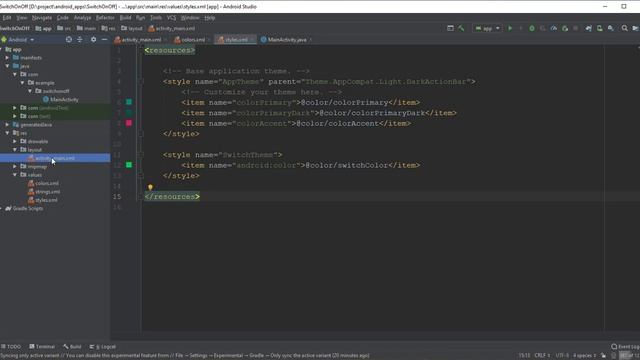Click the rightmost toolbar icon after search

(636, 28)
